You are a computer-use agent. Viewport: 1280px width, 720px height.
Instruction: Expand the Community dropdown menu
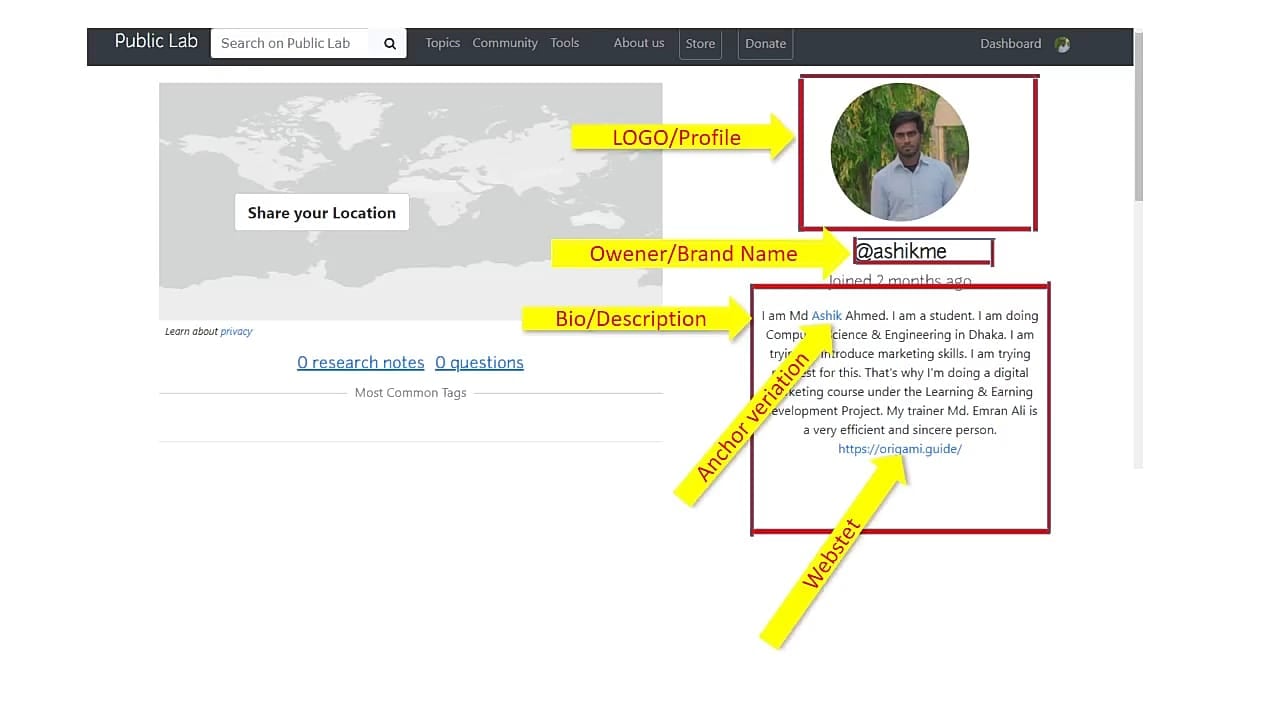click(504, 43)
